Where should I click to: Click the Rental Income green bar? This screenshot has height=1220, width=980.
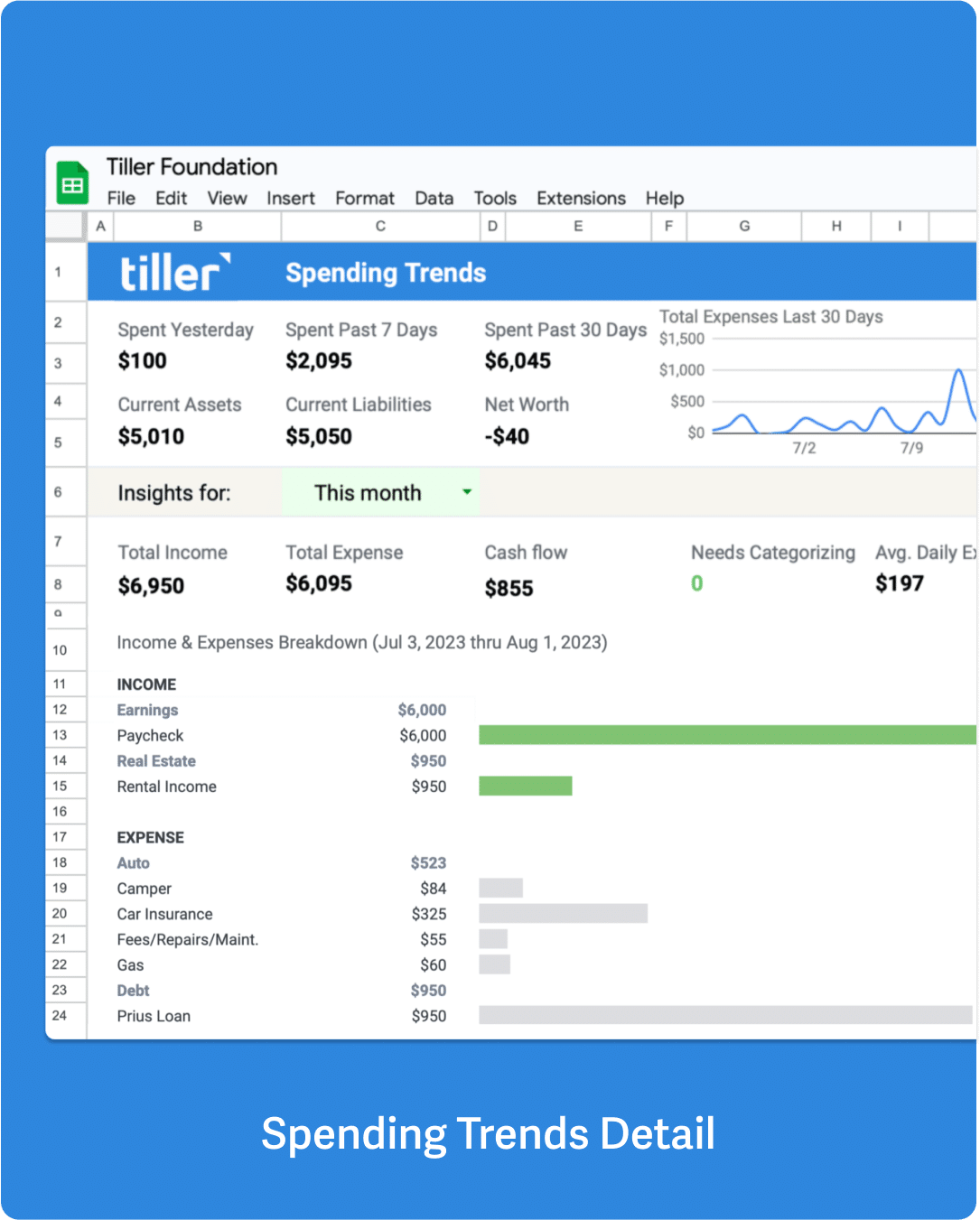(526, 786)
